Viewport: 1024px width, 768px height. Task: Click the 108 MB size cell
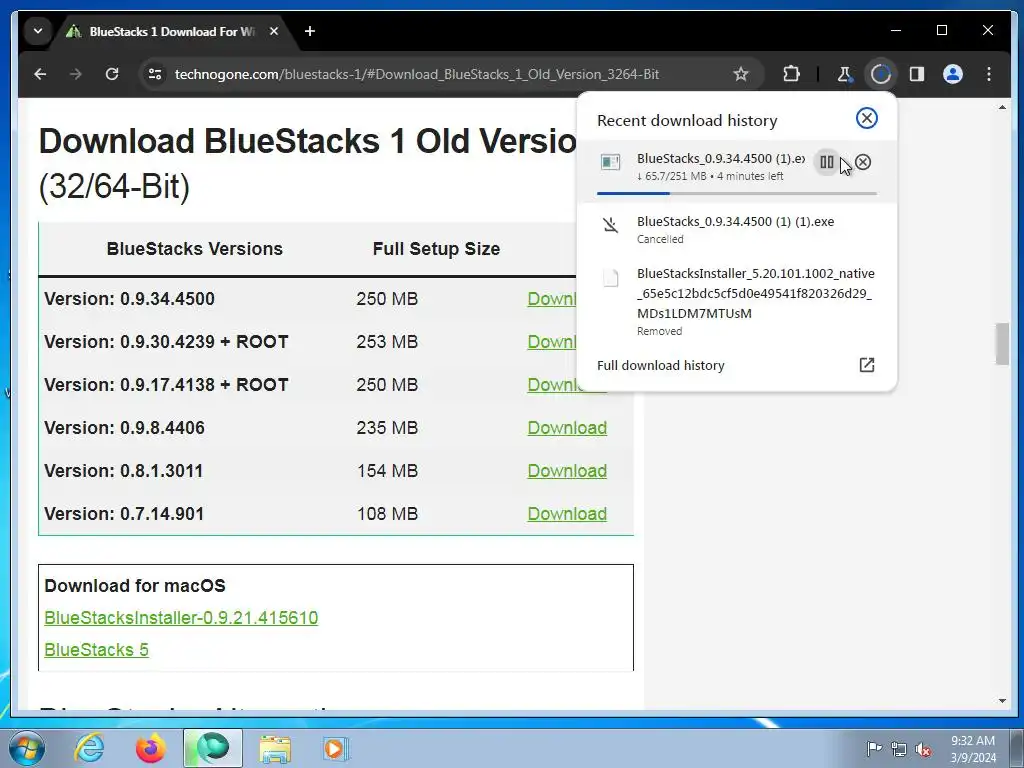(387, 514)
